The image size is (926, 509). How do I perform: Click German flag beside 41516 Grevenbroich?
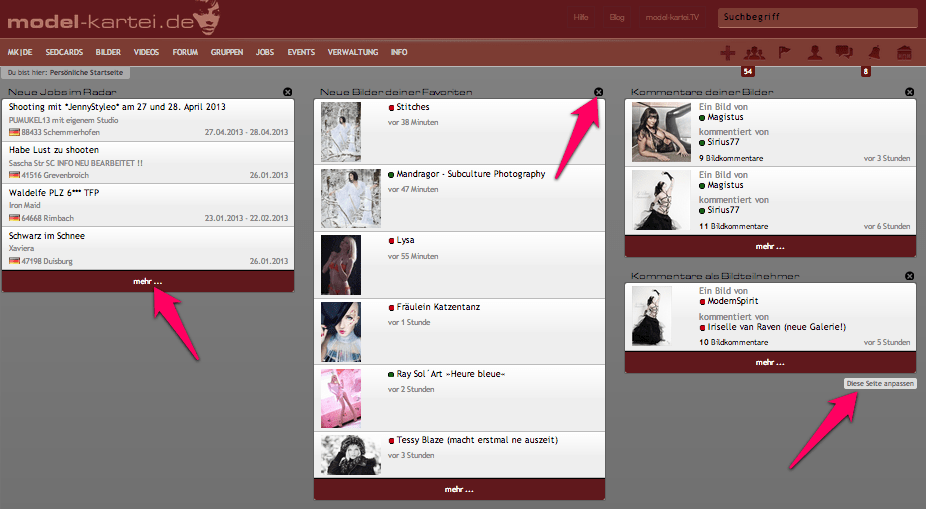click(14, 175)
